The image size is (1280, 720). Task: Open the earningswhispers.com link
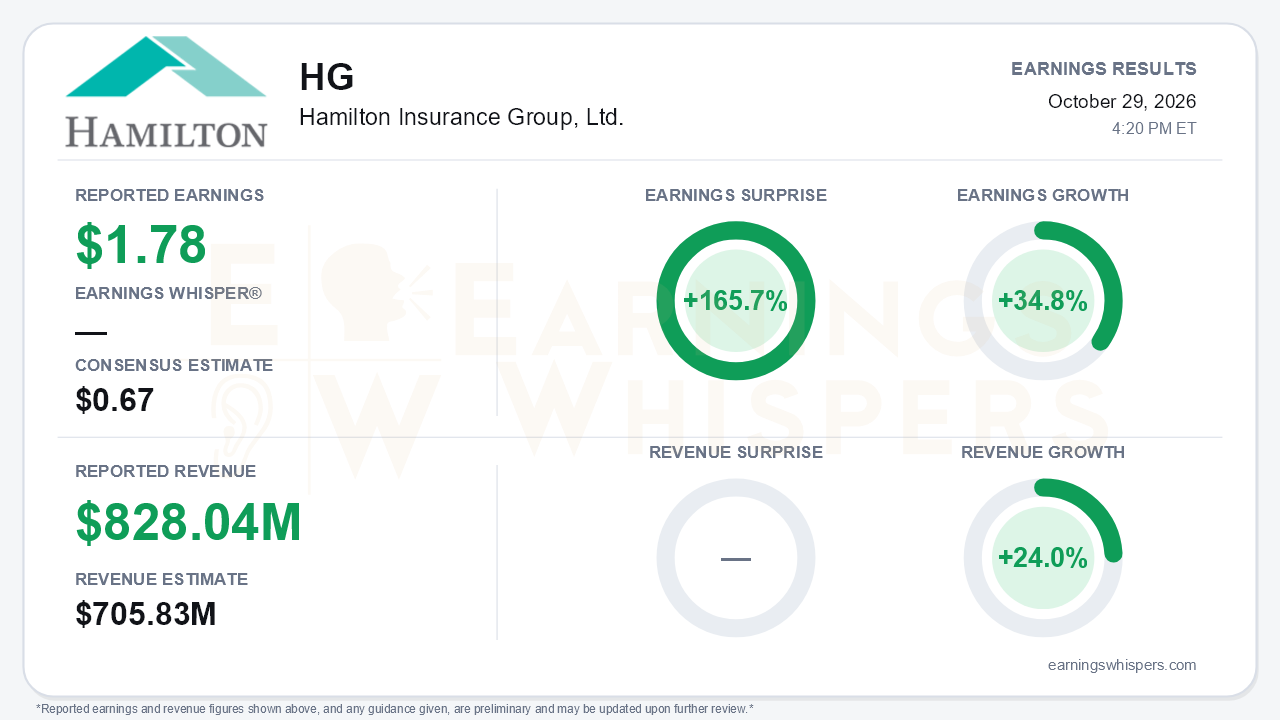[x=1122, y=665]
